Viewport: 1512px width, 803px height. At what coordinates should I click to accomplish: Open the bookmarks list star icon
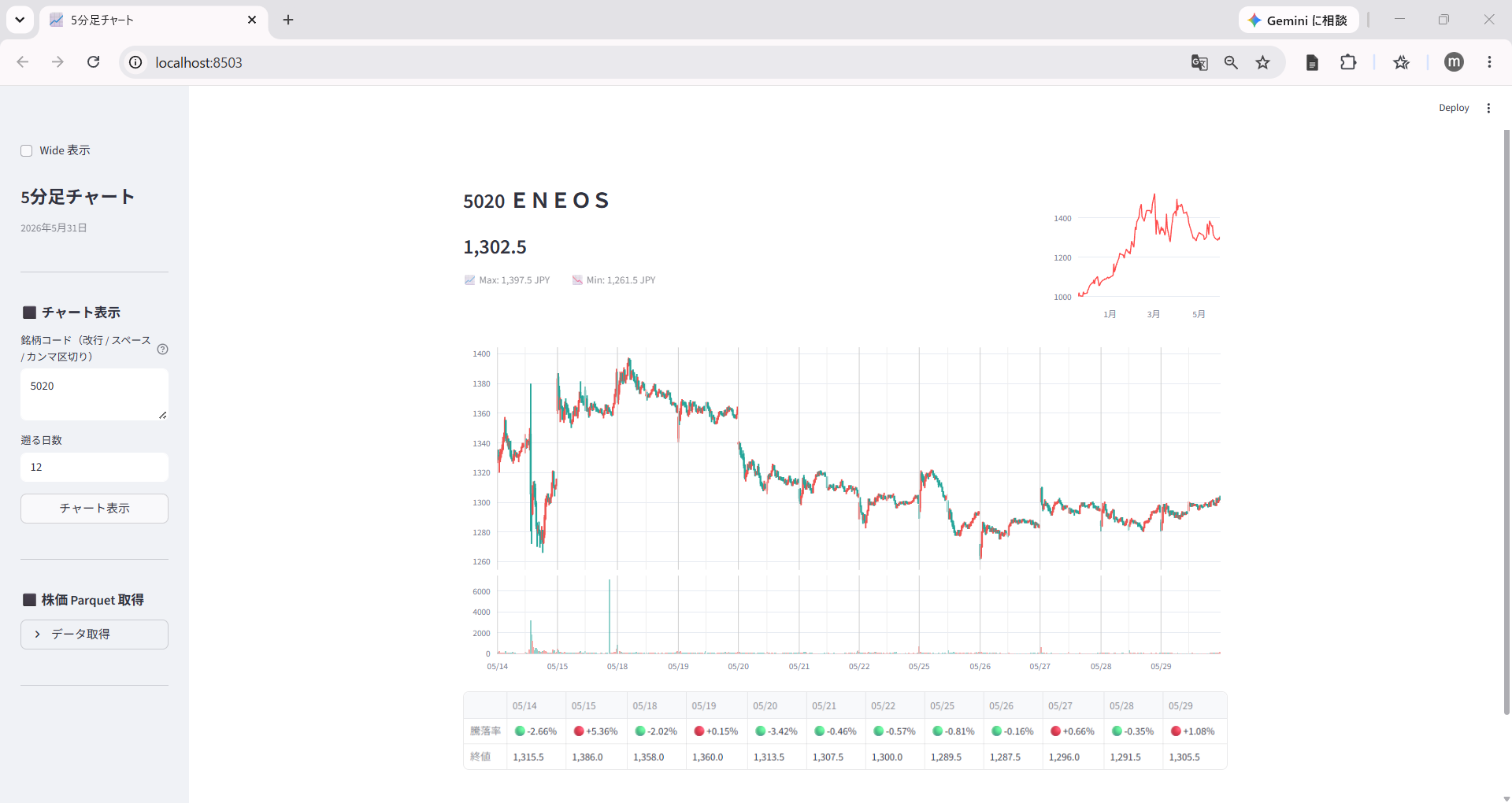click(1401, 62)
